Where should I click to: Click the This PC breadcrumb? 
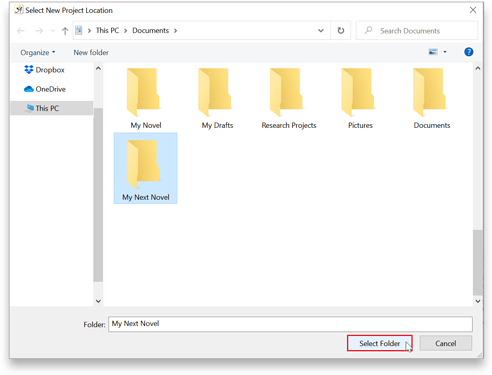pos(107,30)
